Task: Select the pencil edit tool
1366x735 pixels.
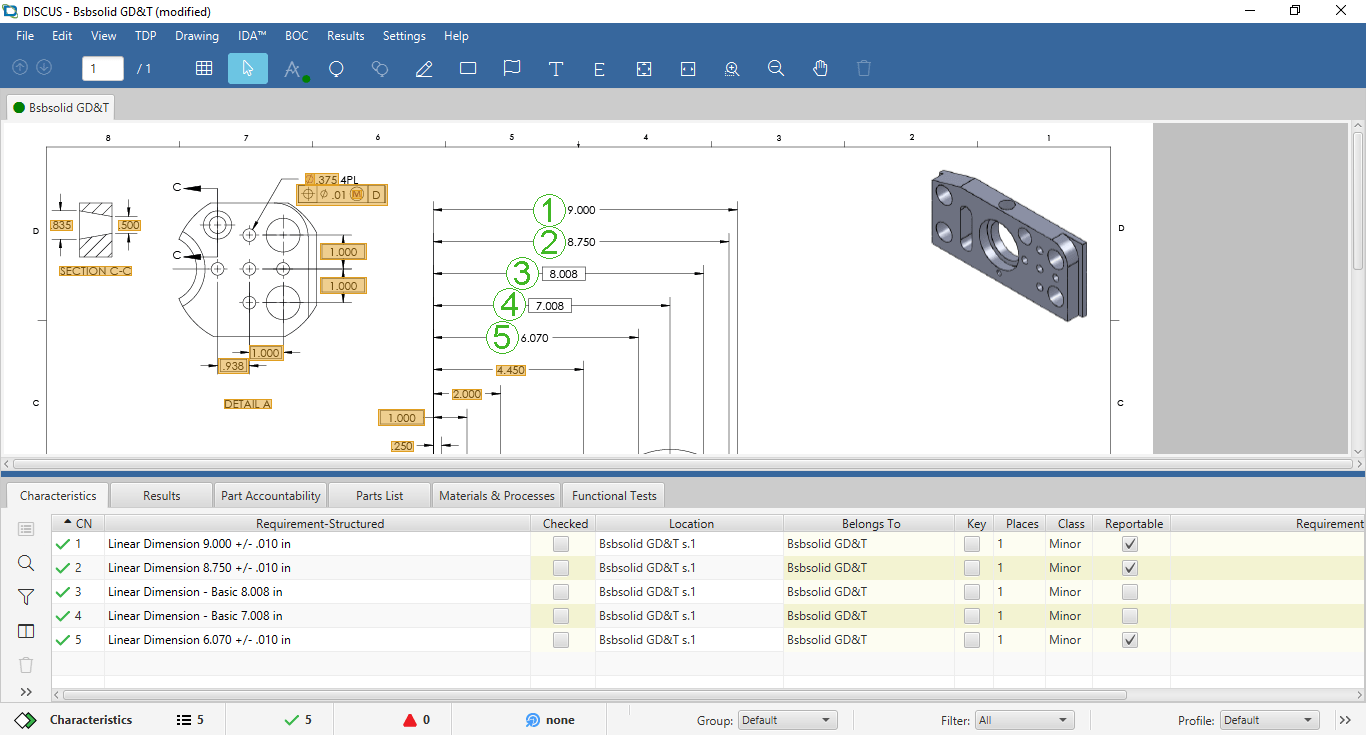Action: tap(424, 68)
